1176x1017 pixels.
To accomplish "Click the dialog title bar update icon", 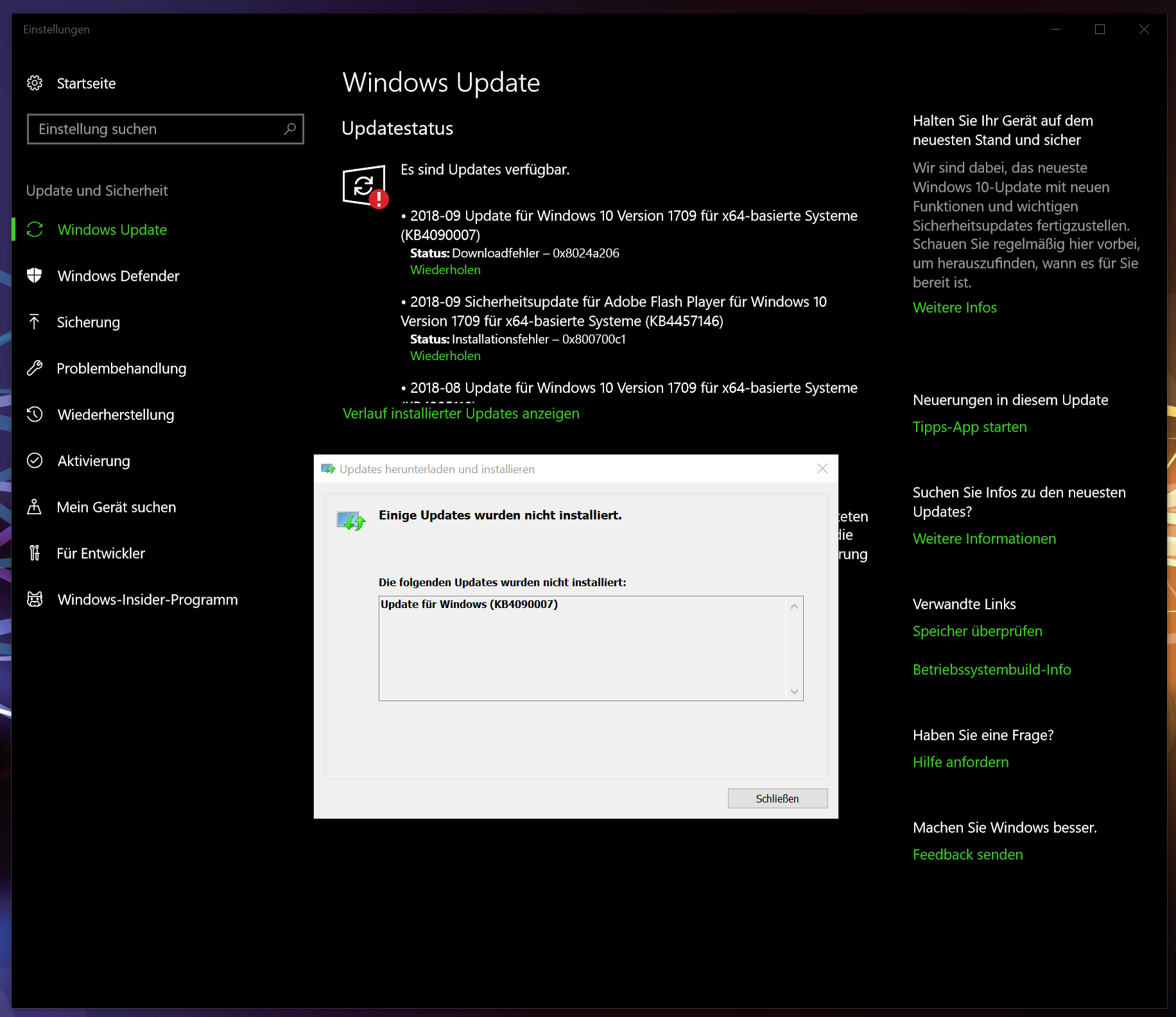I will coord(328,469).
